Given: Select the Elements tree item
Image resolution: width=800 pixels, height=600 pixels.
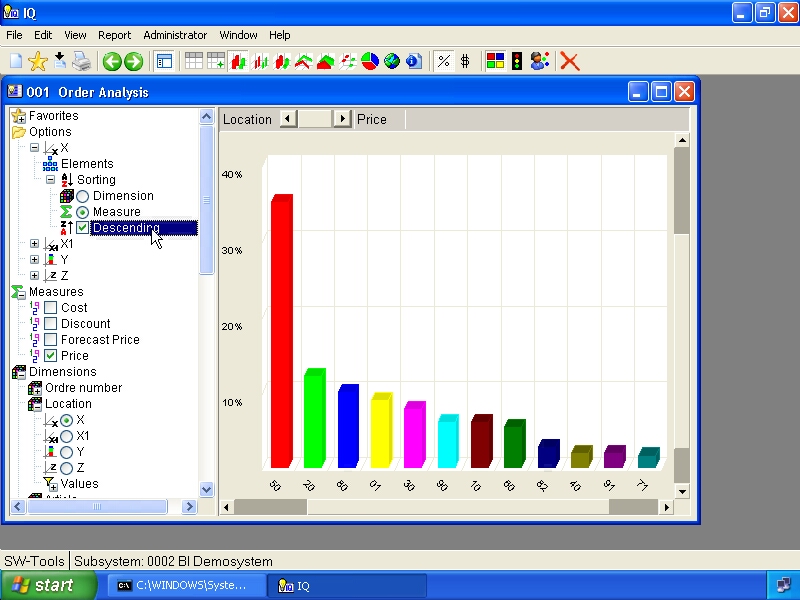Looking at the screenshot, I should (87, 164).
